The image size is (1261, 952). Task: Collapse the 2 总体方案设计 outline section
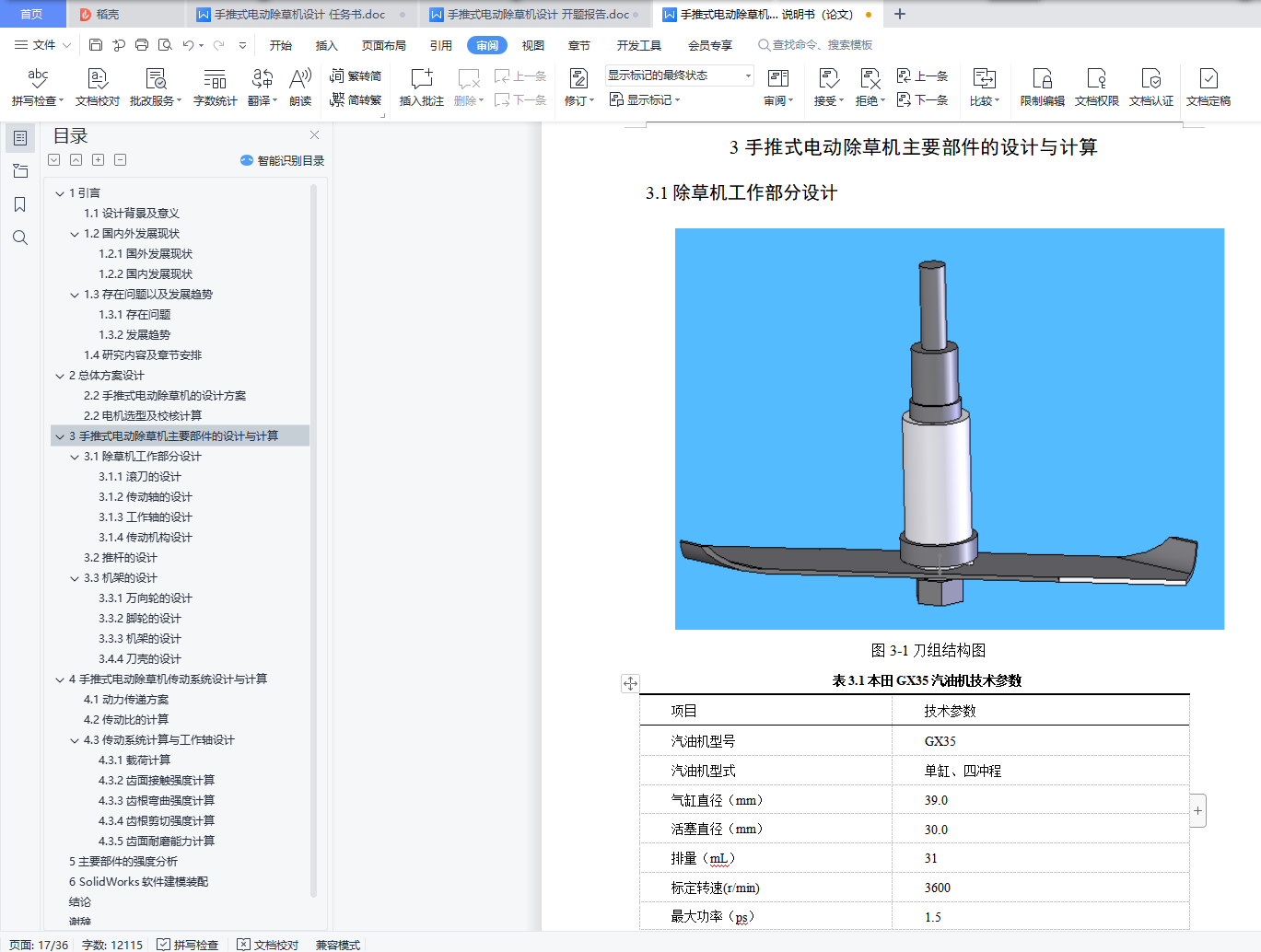pyautogui.click(x=60, y=376)
